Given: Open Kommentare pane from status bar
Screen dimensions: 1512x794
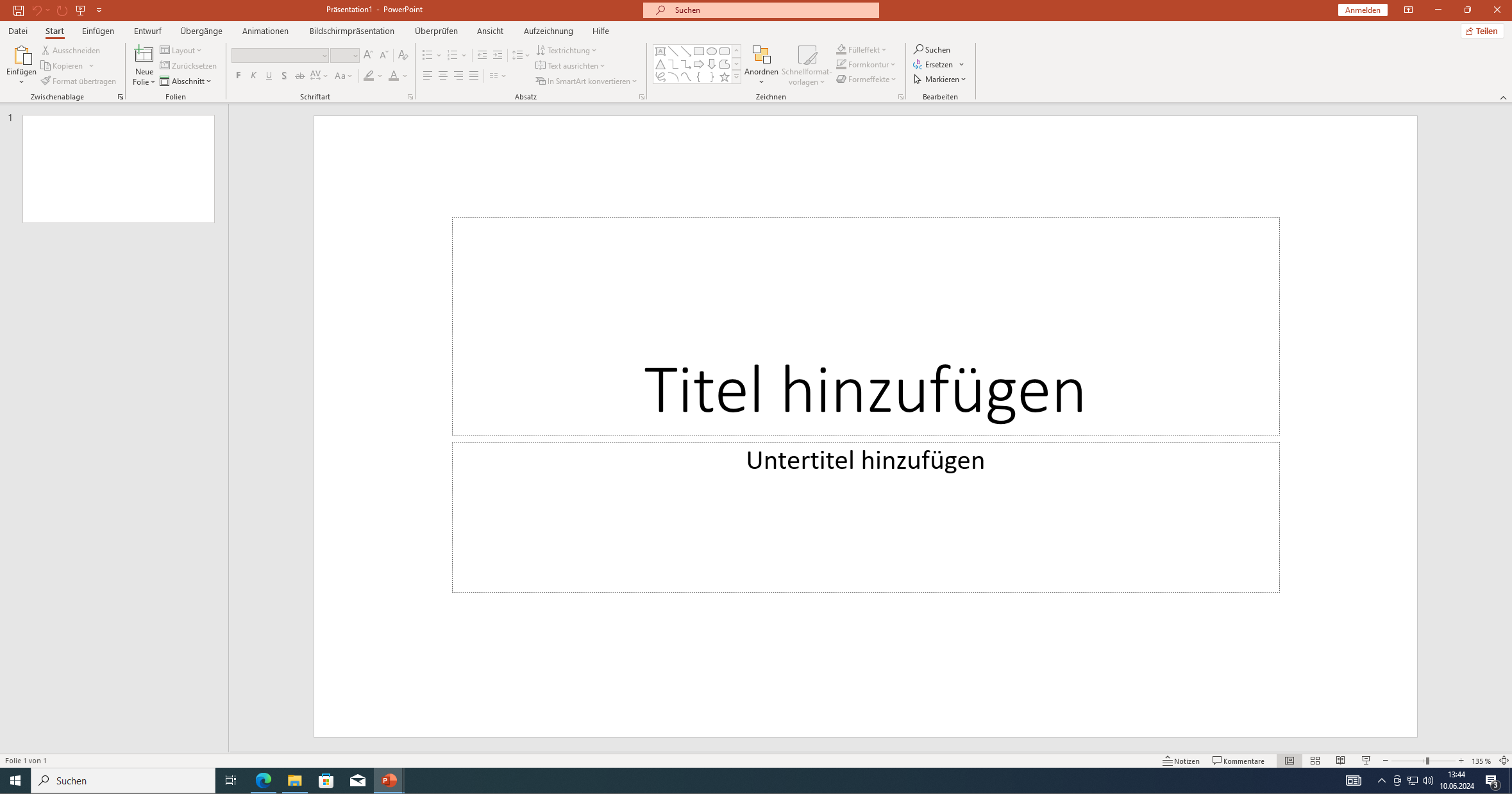Looking at the screenshot, I should pyautogui.click(x=1238, y=761).
